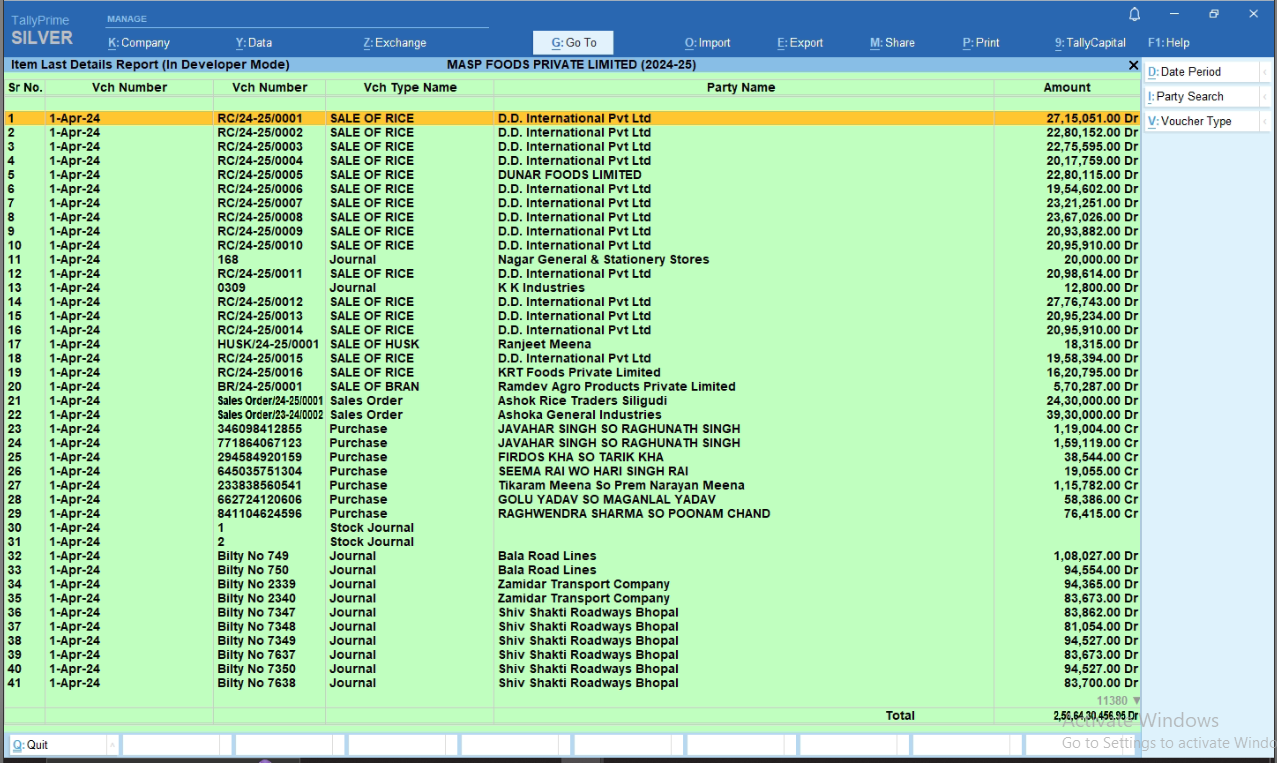Select Tikaram Meena So Prem Narayan Meena
The width and height of the screenshot is (1277, 763).
coord(621,485)
